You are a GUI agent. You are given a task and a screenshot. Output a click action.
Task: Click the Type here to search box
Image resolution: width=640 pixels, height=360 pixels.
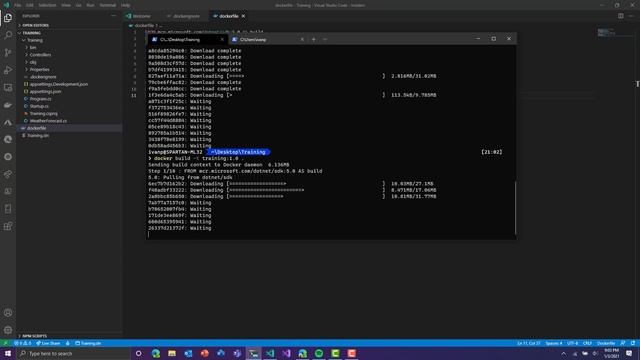point(73,353)
